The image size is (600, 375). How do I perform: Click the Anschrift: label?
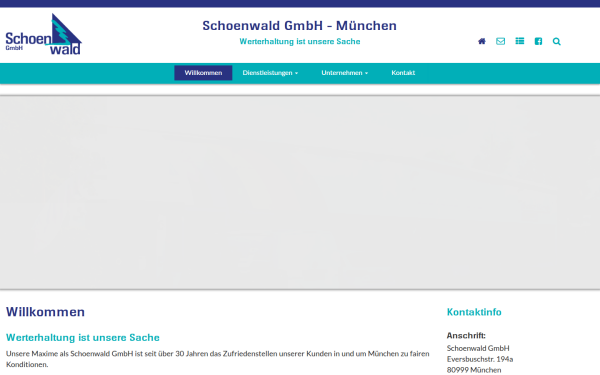(x=466, y=336)
